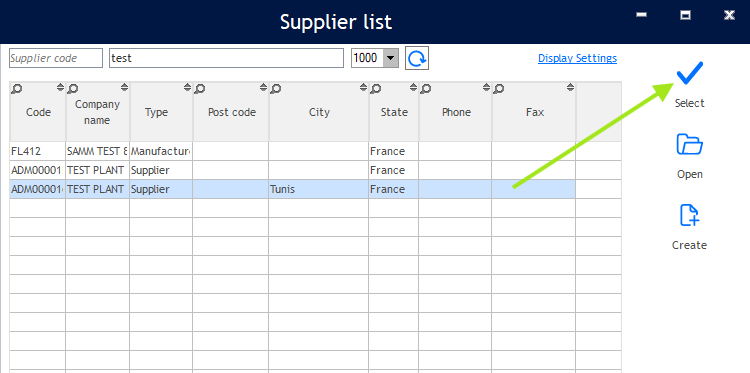
Task: Click the City column header
Action: (319, 112)
